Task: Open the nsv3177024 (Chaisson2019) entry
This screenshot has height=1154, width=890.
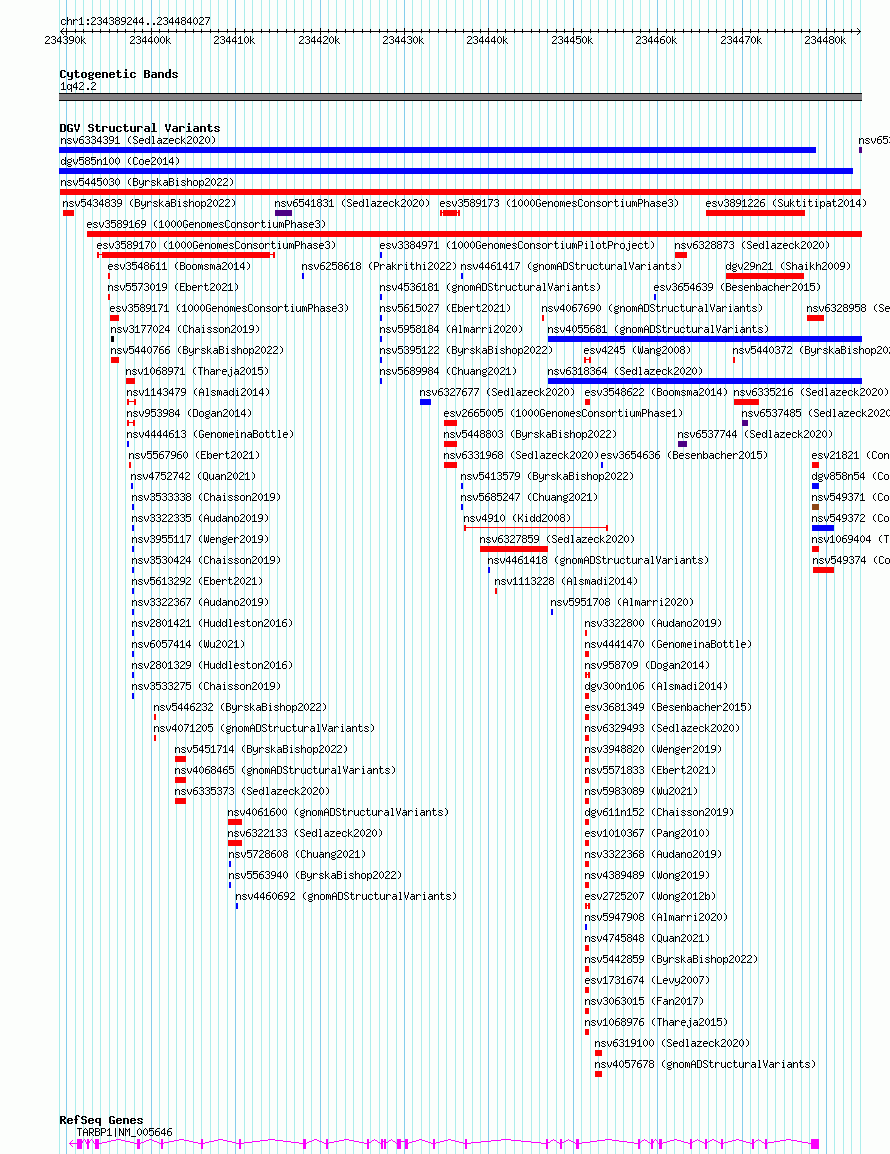Action: click(x=186, y=329)
